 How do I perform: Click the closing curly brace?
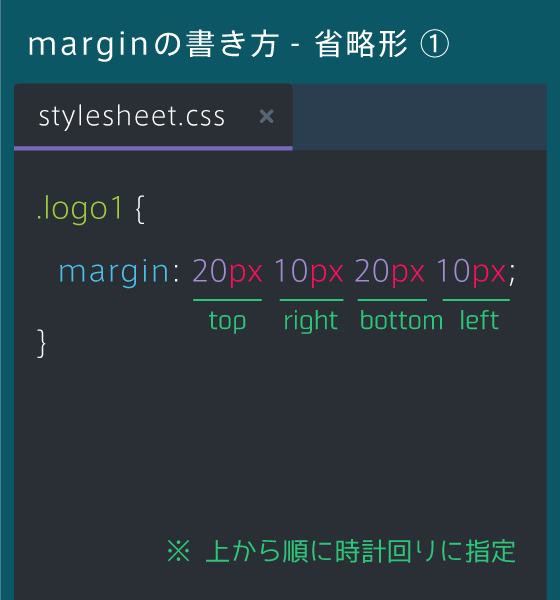point(41,343)
